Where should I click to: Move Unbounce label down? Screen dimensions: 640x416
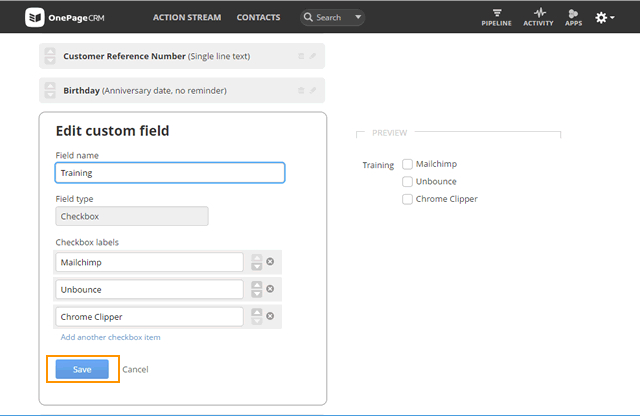click(257, 294)
